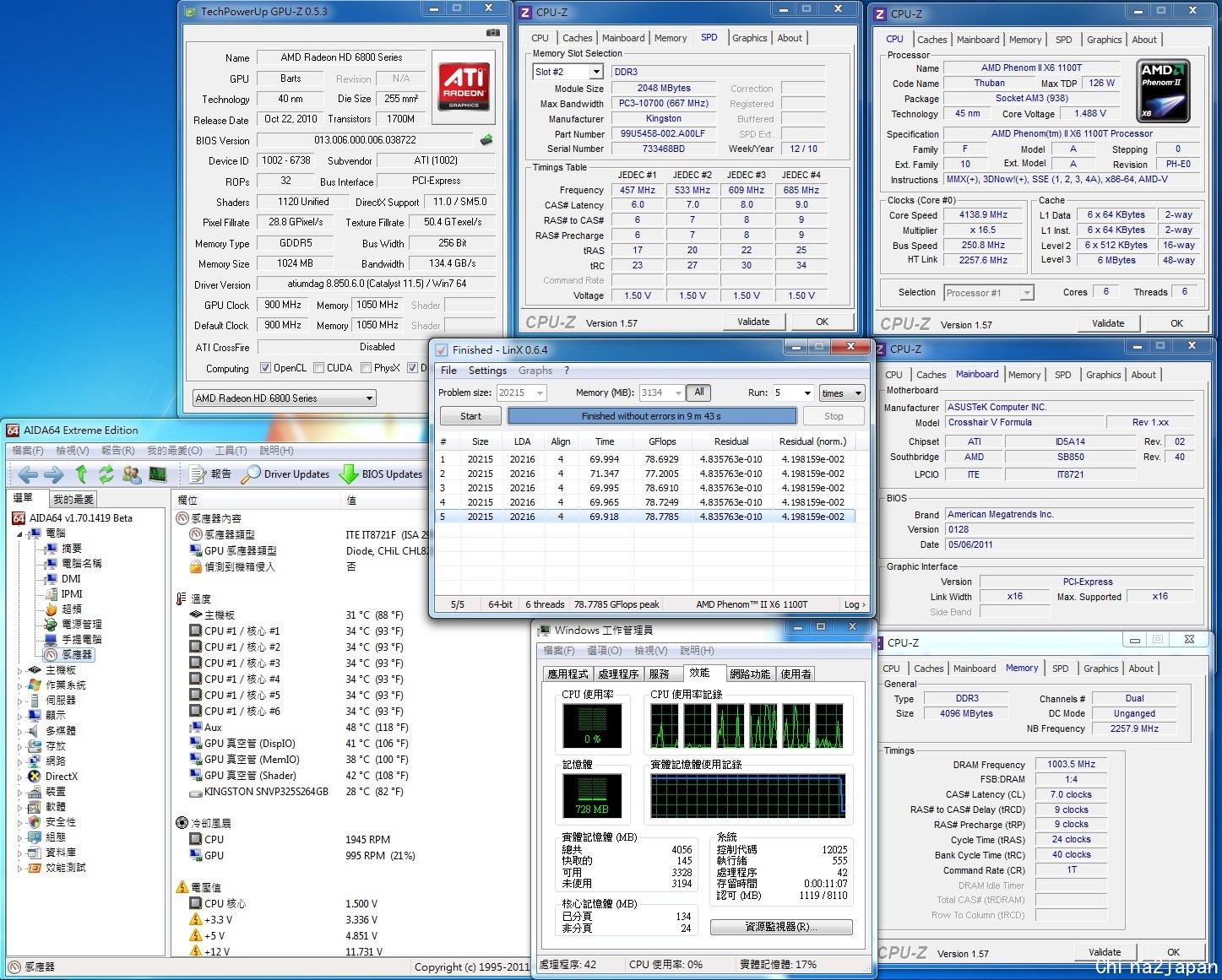Click the AMD Phenom II logo in CPU-Z
This screenshot has width=1222, height=980.
click(x=1164, y=89)
